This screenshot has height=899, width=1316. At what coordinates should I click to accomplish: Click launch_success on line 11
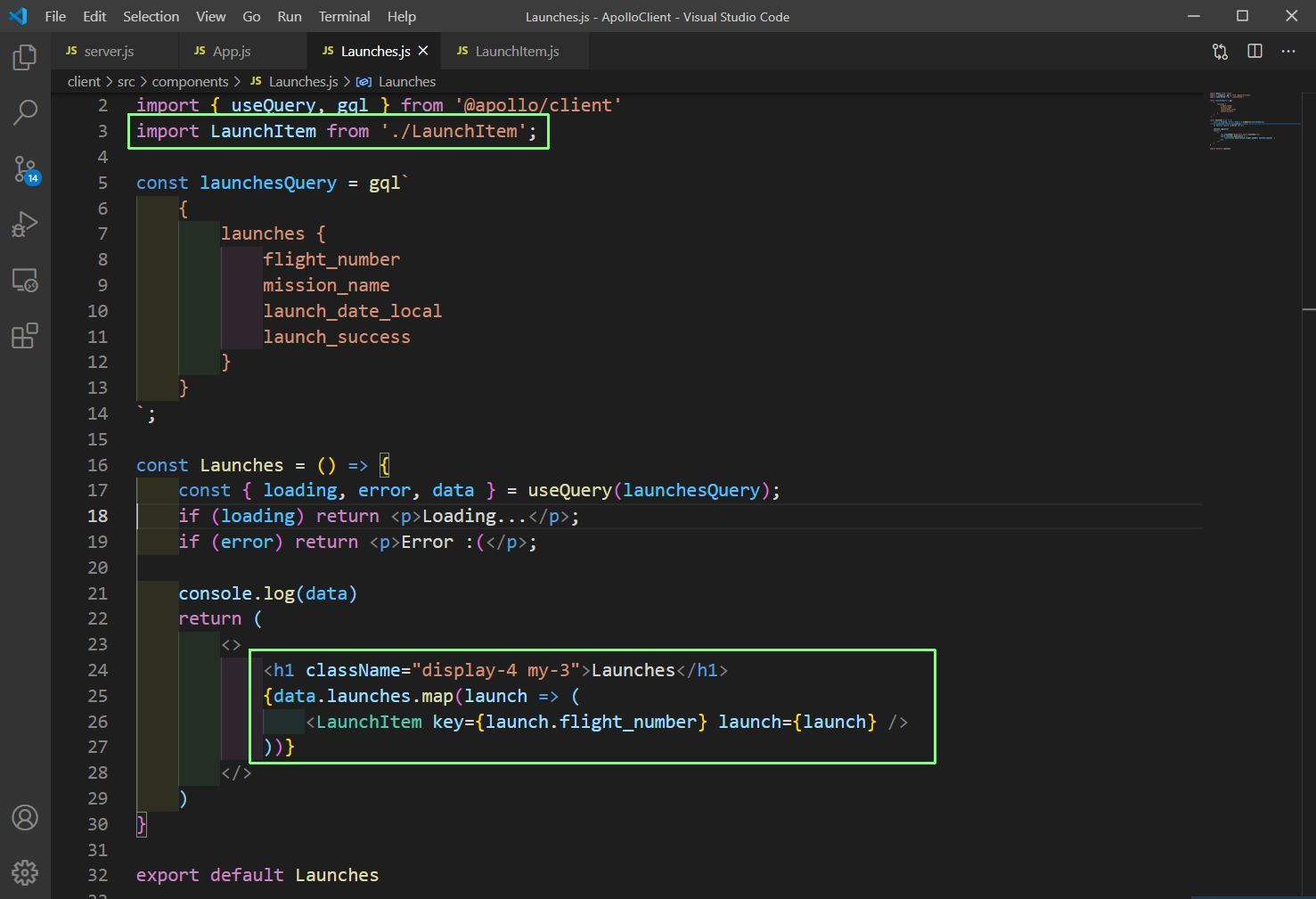click(337, 337)
